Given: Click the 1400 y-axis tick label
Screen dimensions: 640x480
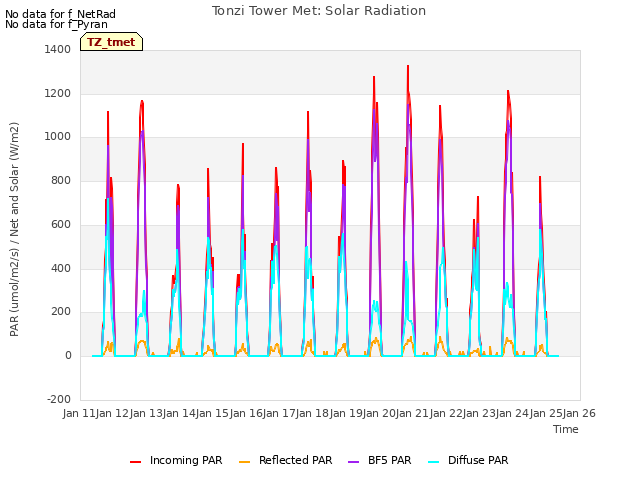Looking at the screenshot, I should (58, 49).
